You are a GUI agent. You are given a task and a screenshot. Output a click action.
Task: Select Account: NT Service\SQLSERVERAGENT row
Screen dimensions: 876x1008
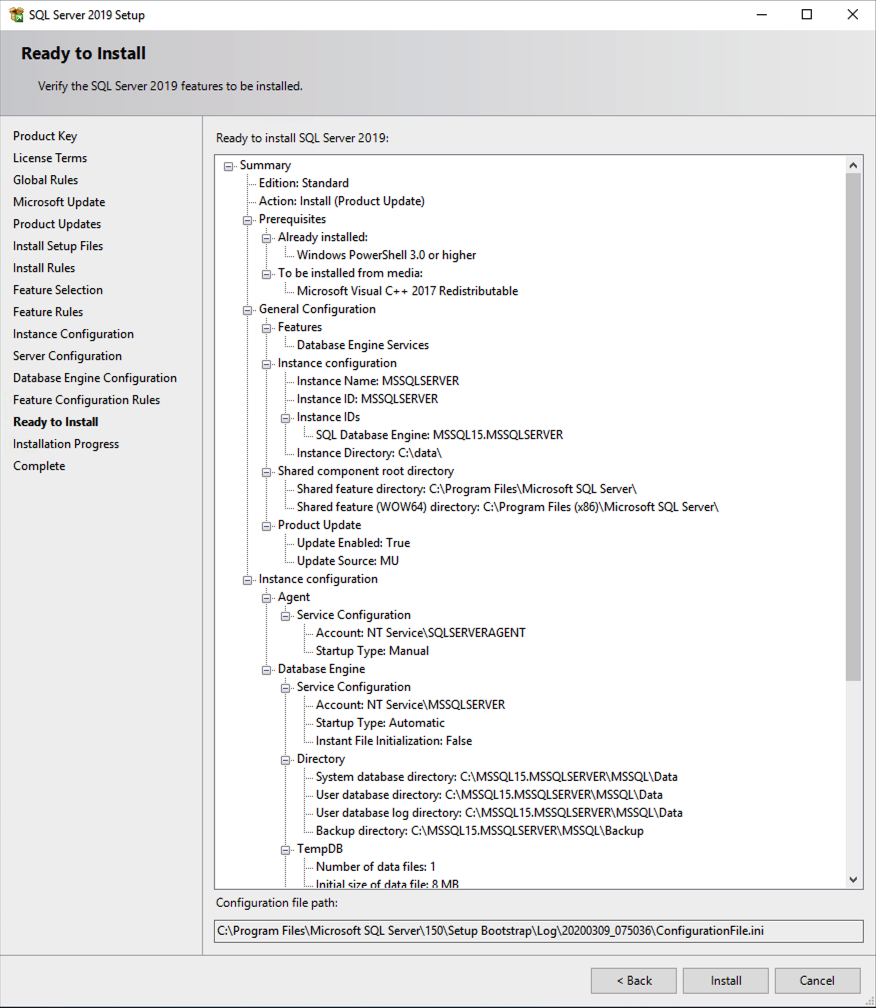coord(421,633)
